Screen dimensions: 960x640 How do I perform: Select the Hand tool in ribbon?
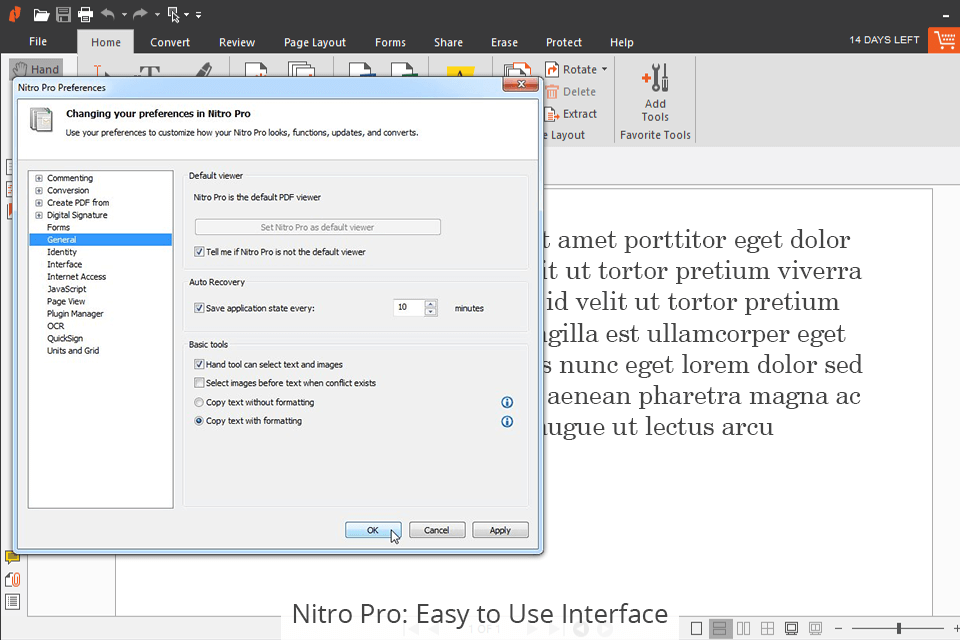pos(36,69)
